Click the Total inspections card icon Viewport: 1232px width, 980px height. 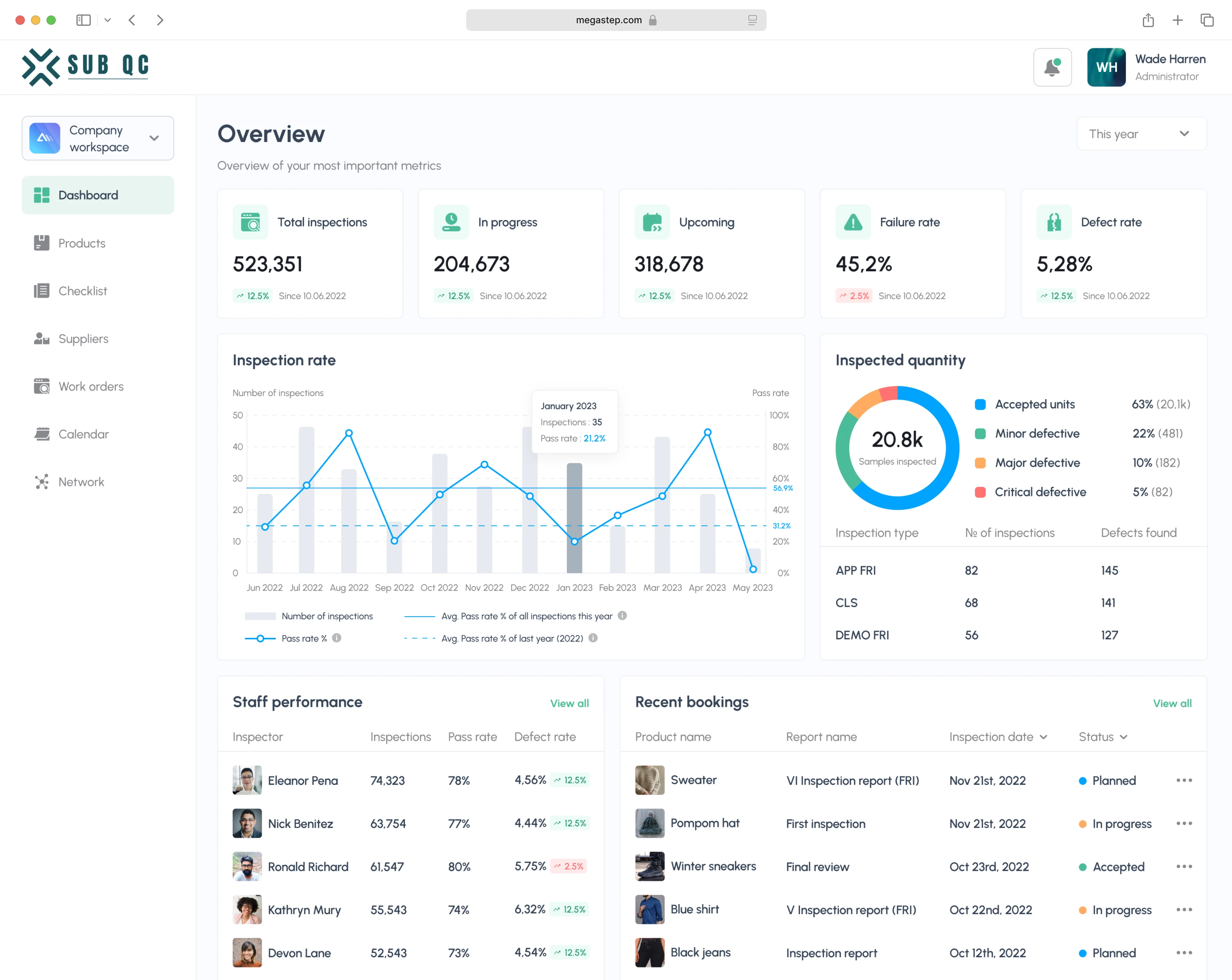tap(250, 222)
